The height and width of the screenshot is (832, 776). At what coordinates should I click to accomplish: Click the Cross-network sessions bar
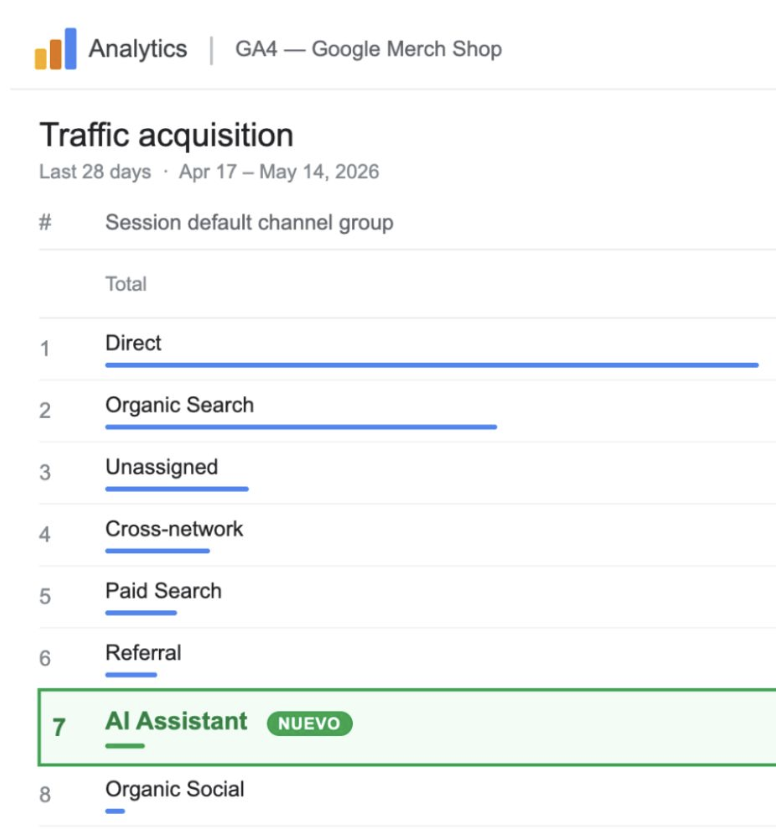157,551
